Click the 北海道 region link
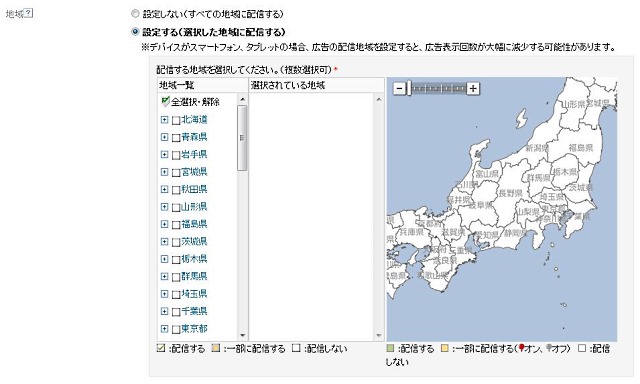Image resolution: width=640 pixels, height=384 pixels. [x=194, y=120]
